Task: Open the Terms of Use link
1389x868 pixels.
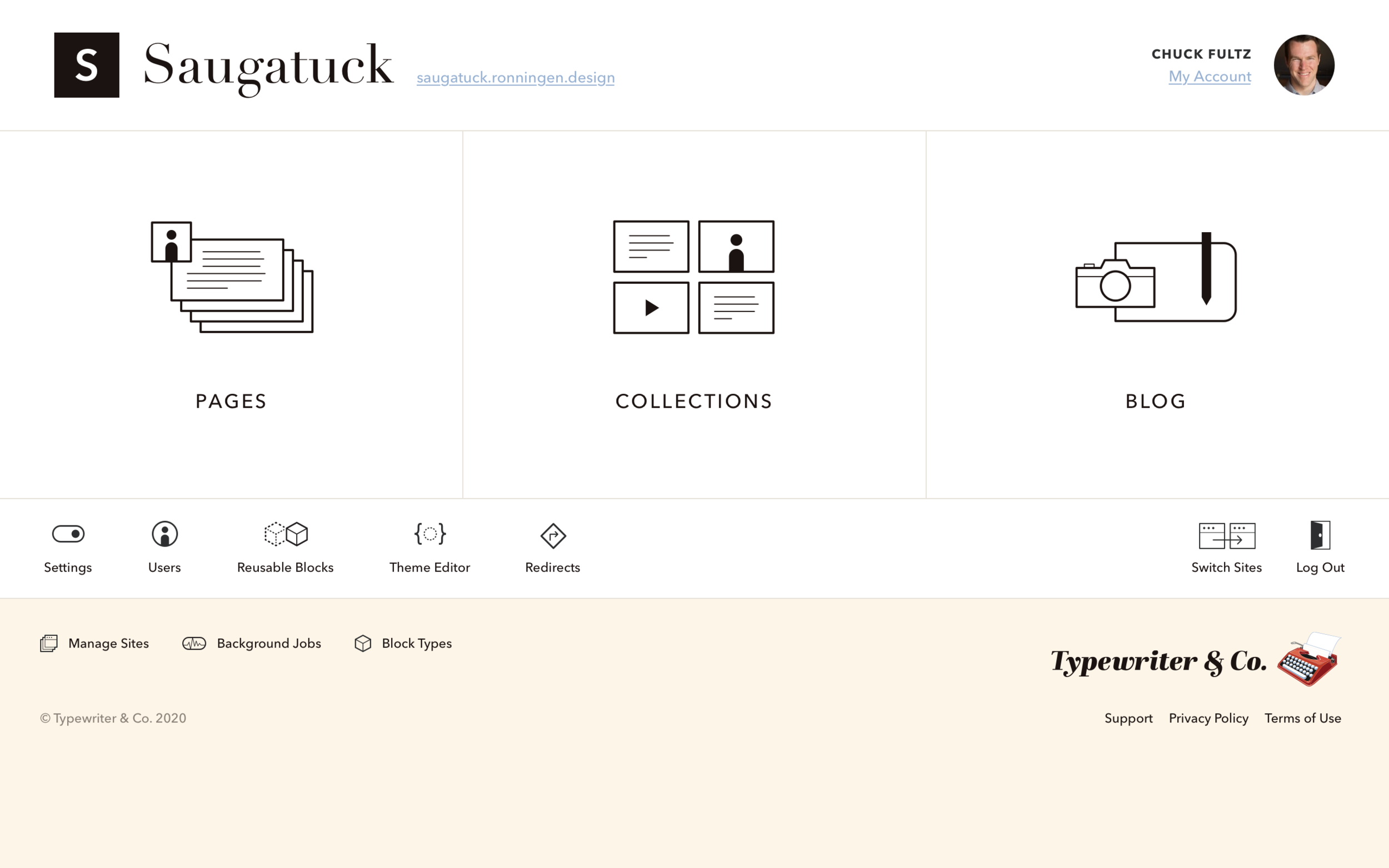Action: point(1302,718)
